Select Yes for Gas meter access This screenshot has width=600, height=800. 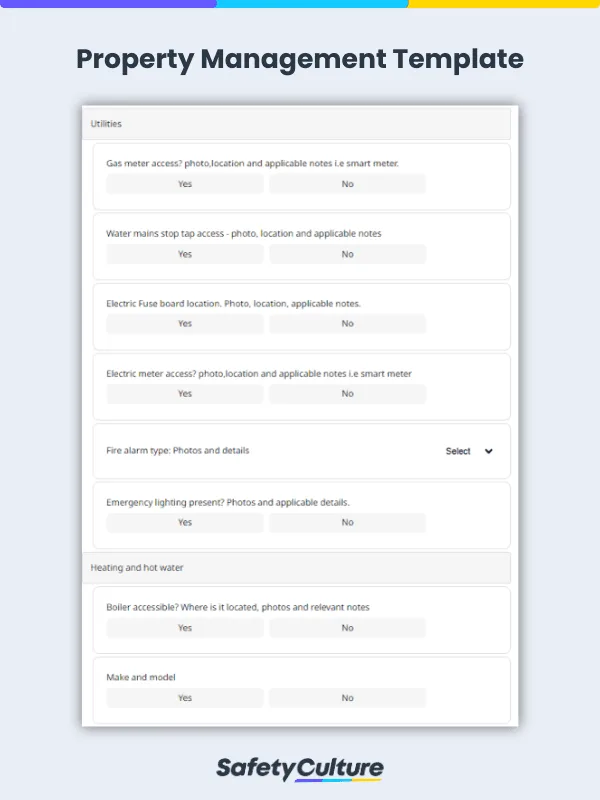(185, 184)
